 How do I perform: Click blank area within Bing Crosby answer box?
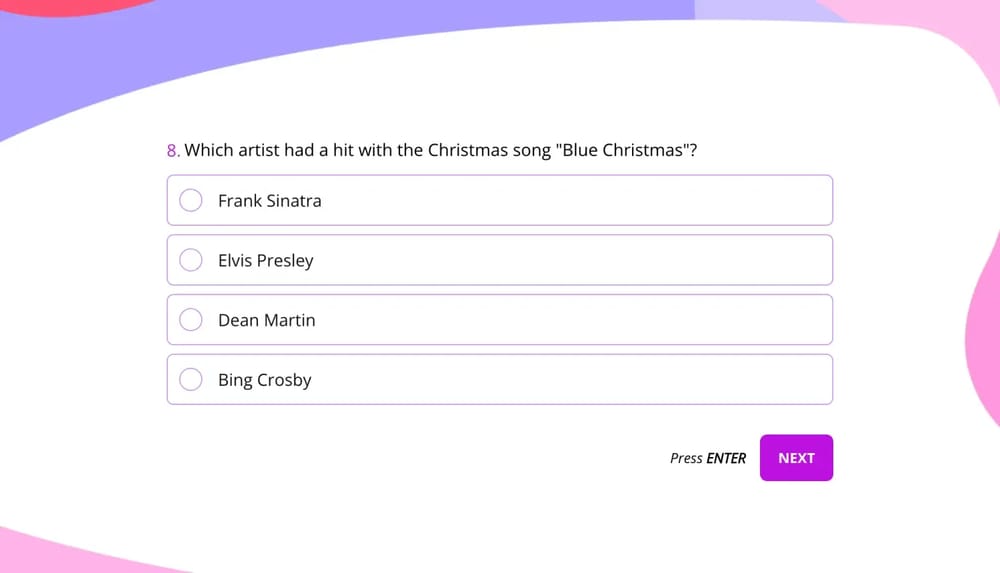click(x=600, y=380)
